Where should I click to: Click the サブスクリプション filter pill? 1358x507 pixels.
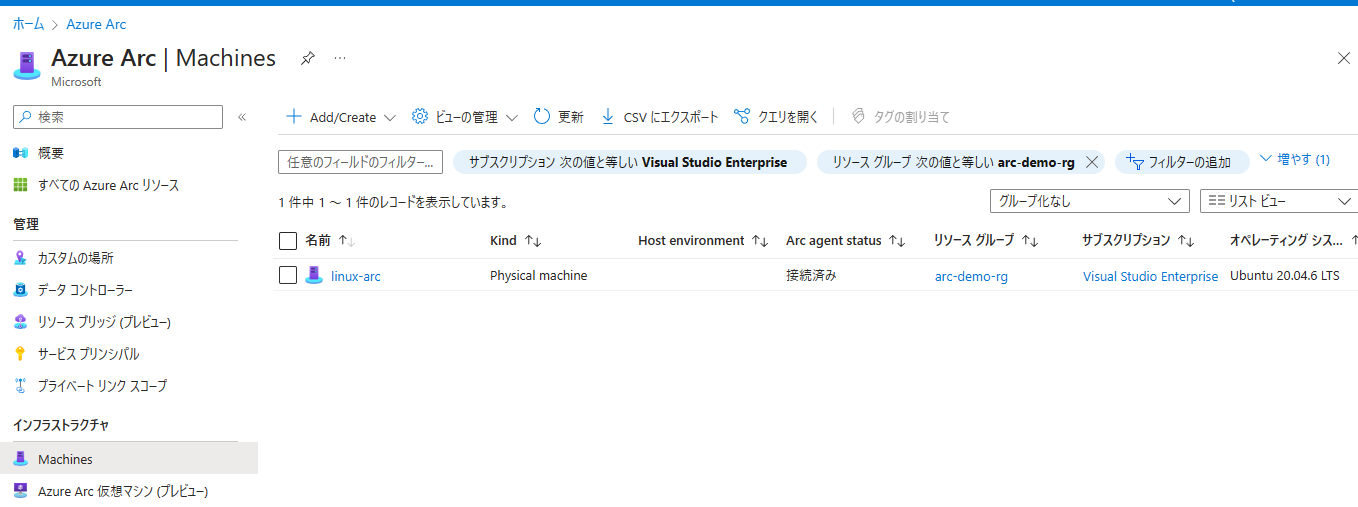[629, 162]
